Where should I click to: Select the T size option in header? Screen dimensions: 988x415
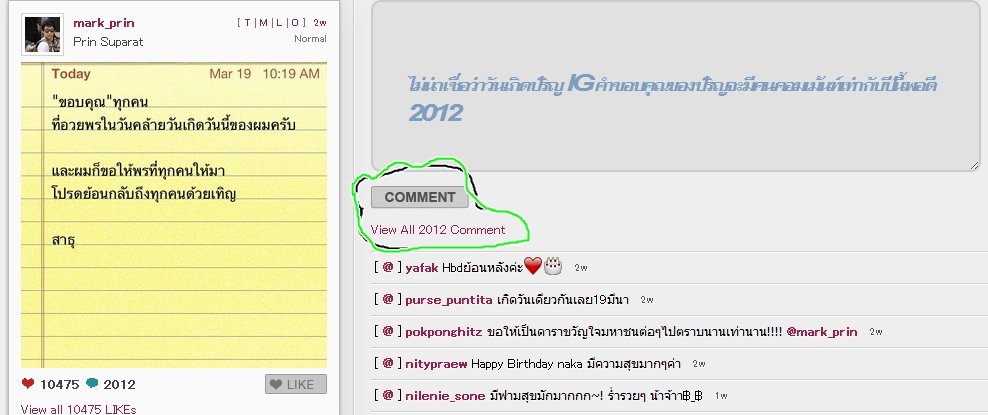click(248, 23)
